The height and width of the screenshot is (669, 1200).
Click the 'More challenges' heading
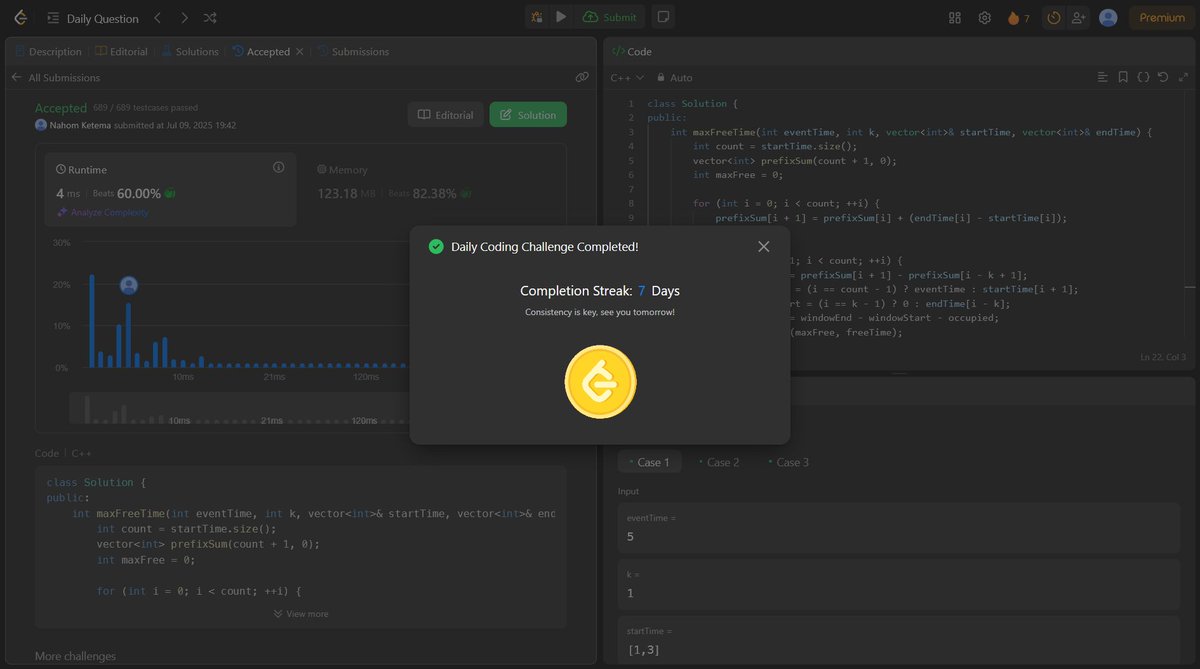tap(75, 656)
